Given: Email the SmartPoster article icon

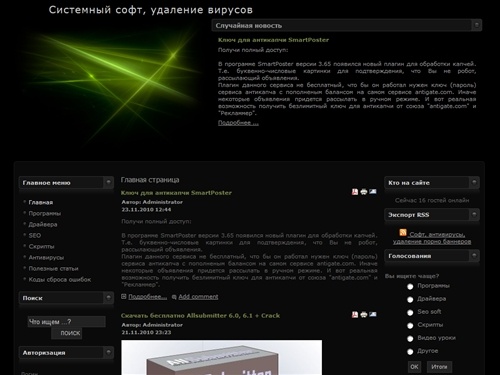Looking at the screenshot, I should 373,192.
